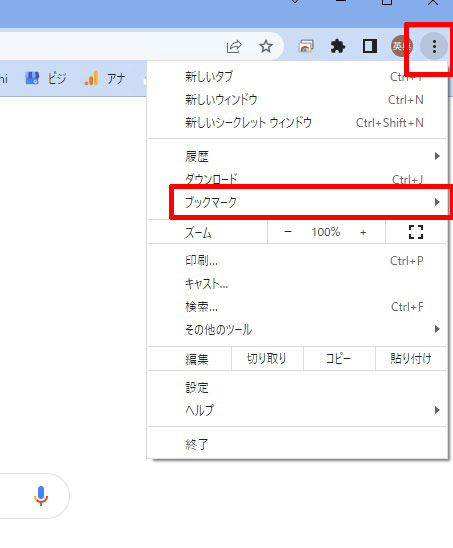453x548 pixels.
Task: Choose 検索... from the menu
Action: [x=297, y=307]
